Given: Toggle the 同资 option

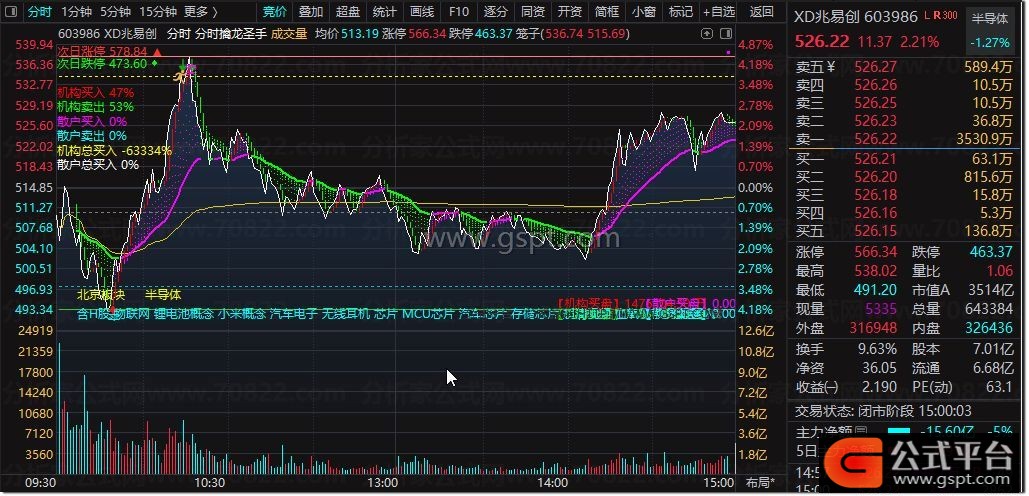Looking at the screenshot, I should click(533, 11).
